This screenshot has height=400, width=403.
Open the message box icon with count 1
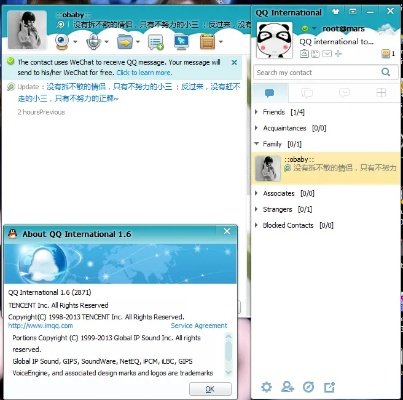coord(388,53)
